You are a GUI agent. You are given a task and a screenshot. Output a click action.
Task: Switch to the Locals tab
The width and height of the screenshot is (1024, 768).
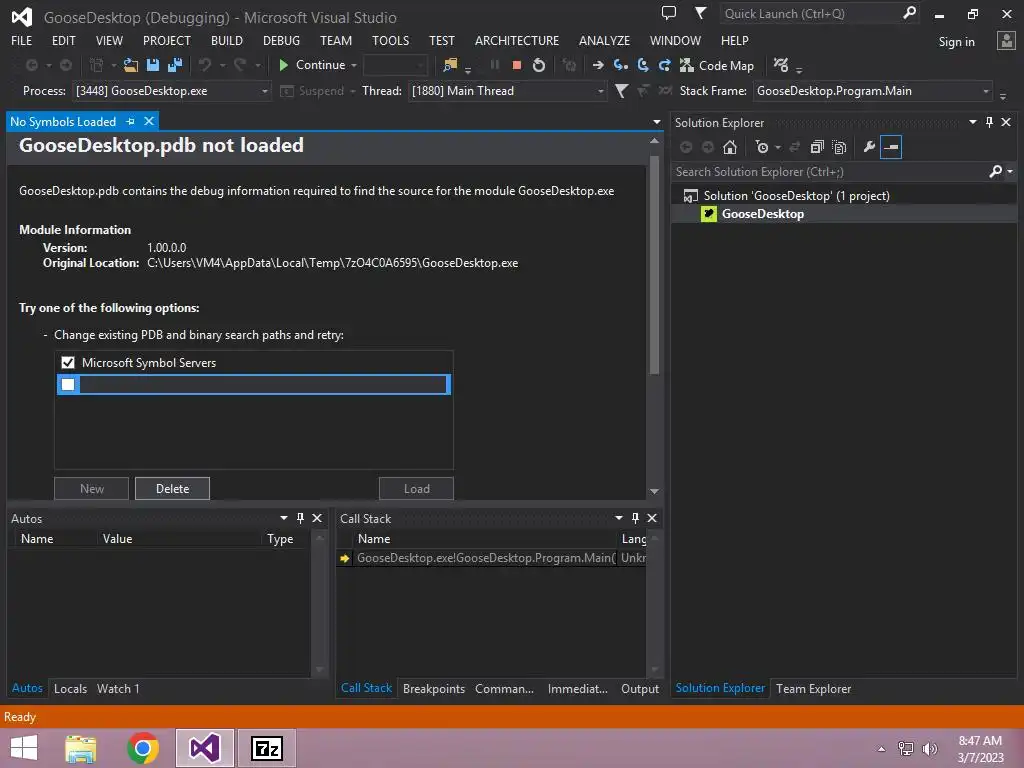tap(71, 688)
